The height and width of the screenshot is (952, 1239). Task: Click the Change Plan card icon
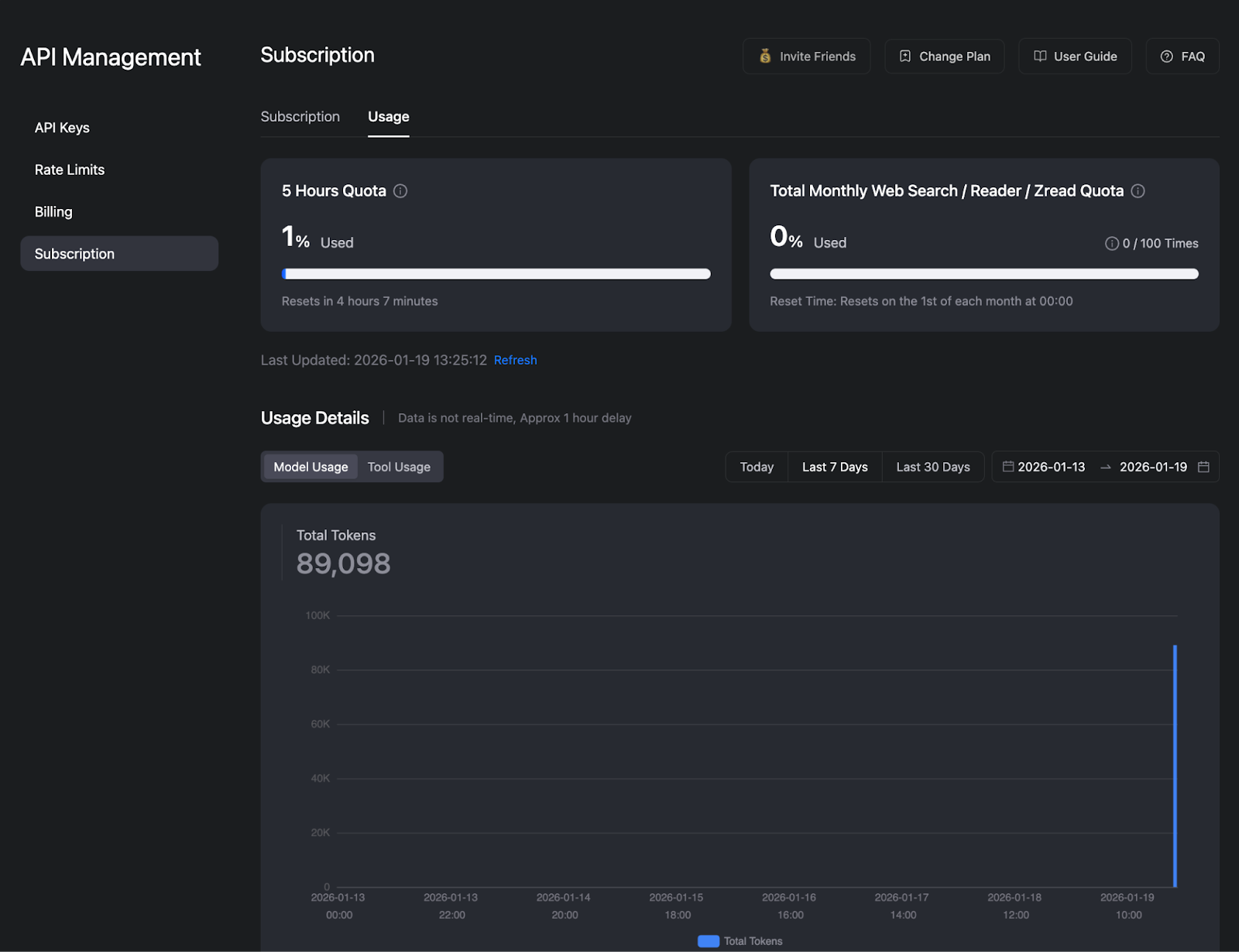pos(904,56)
